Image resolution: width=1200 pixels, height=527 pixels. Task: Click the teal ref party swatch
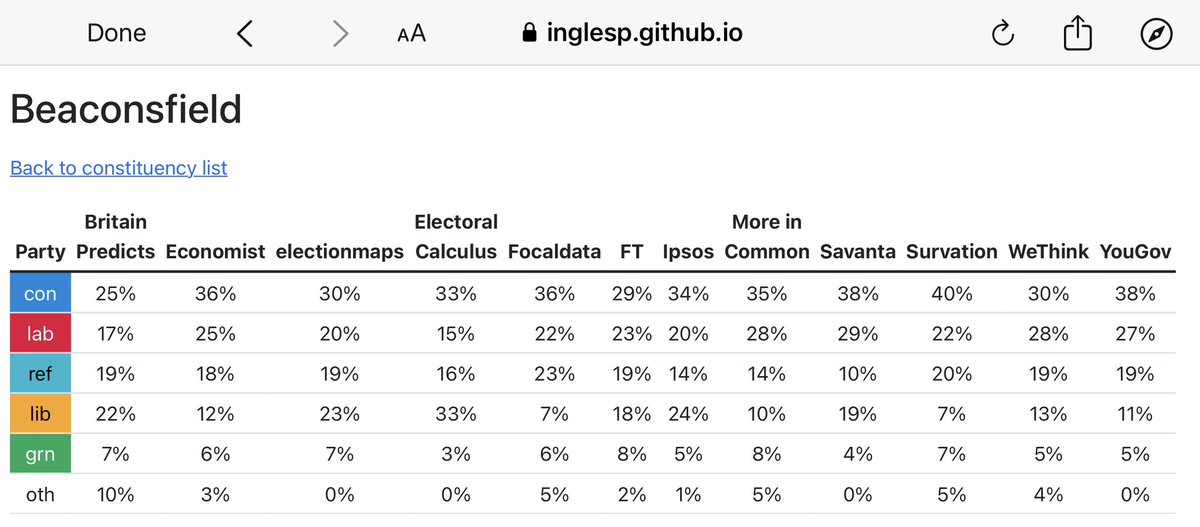tap(40, 374)
